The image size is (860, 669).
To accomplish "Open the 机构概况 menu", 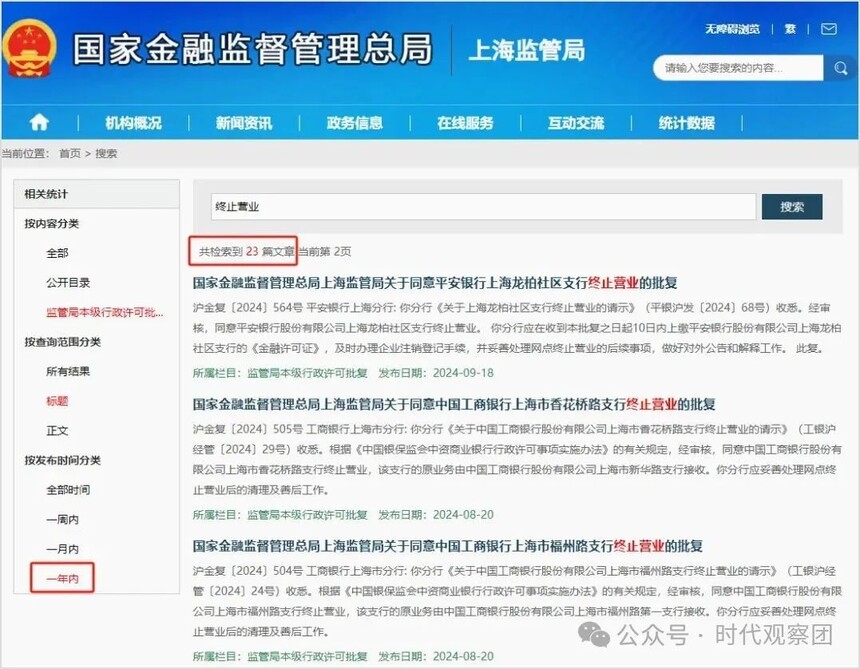I will coord(133,123).
